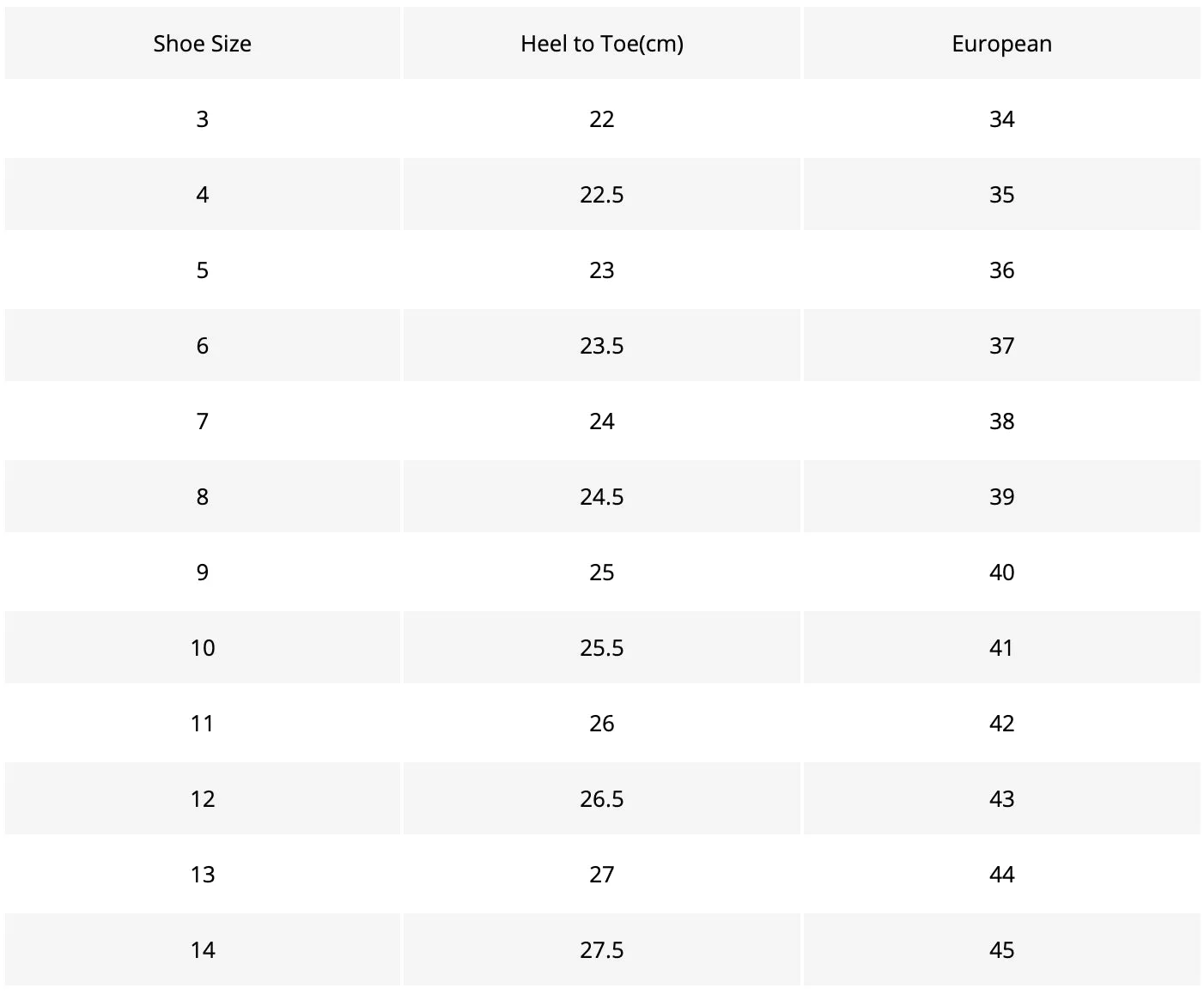Click shoe size 14 cell
Image resolution: width=1204 pixels, height=994 pixels.
tap(203, 950)
